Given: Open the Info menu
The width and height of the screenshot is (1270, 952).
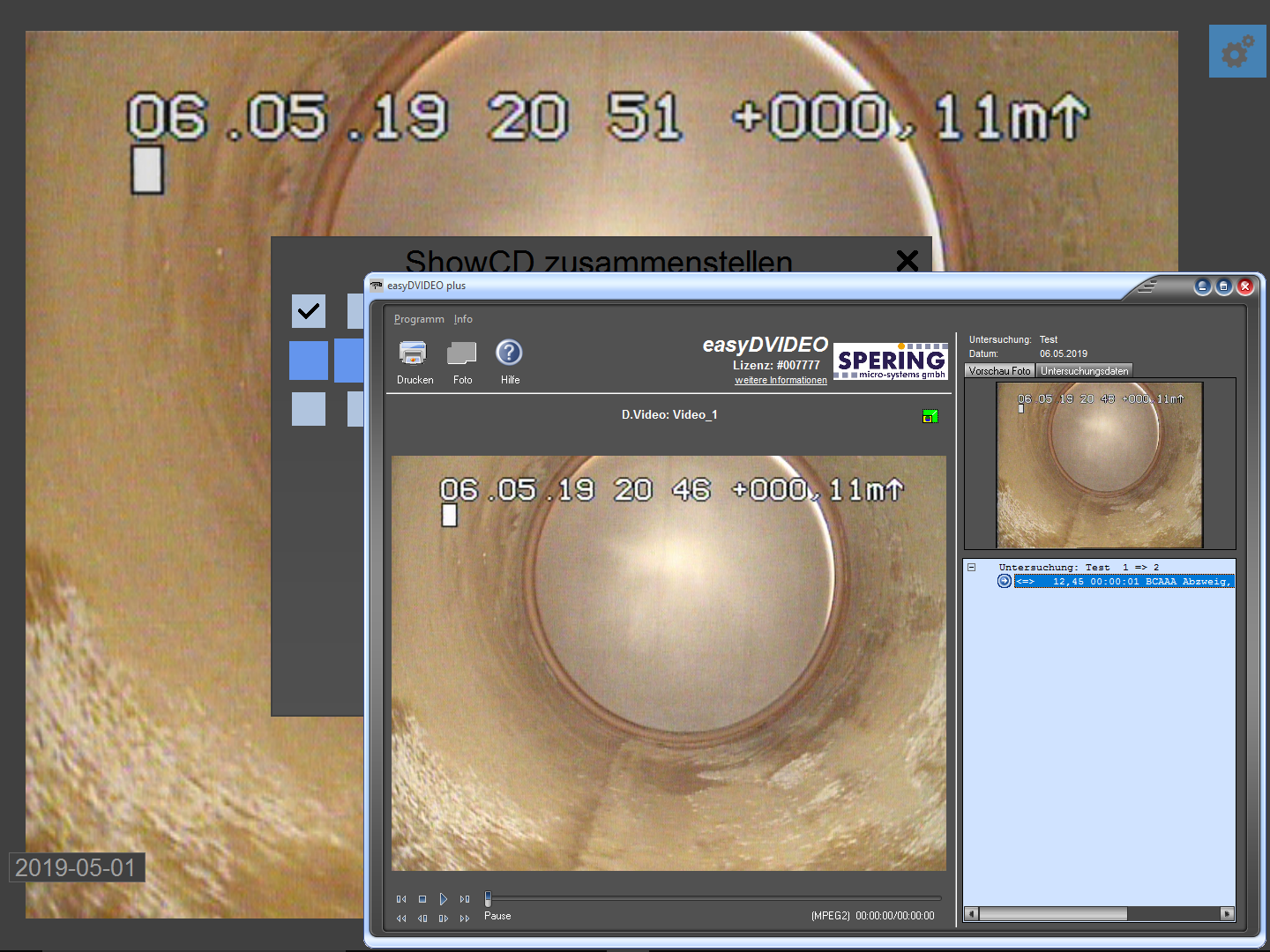Looking at the screenshot, I should tap(463, 319).
